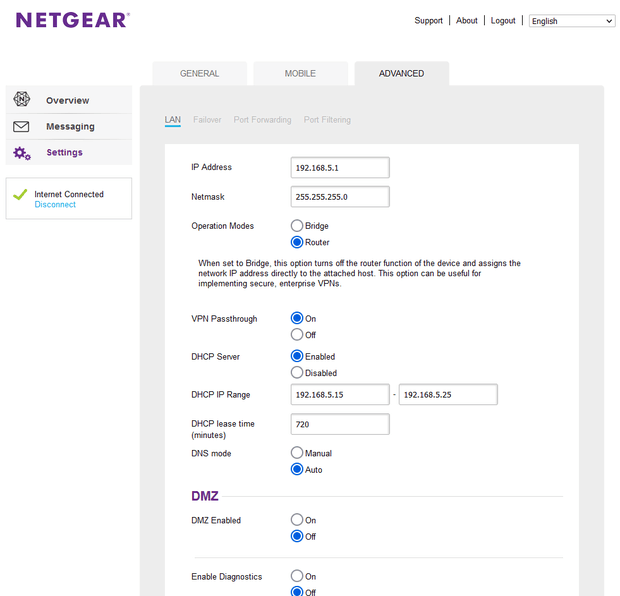Click the IP Address input field
Viewport: 620px width, 596px height.
(339, 167)
